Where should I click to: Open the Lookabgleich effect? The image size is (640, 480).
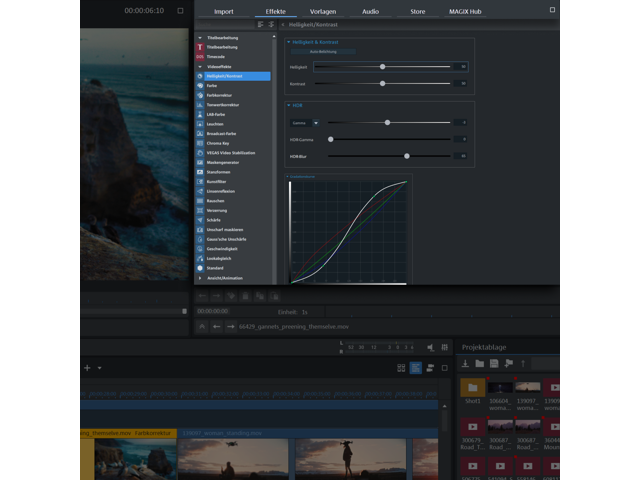coord(220,258)
